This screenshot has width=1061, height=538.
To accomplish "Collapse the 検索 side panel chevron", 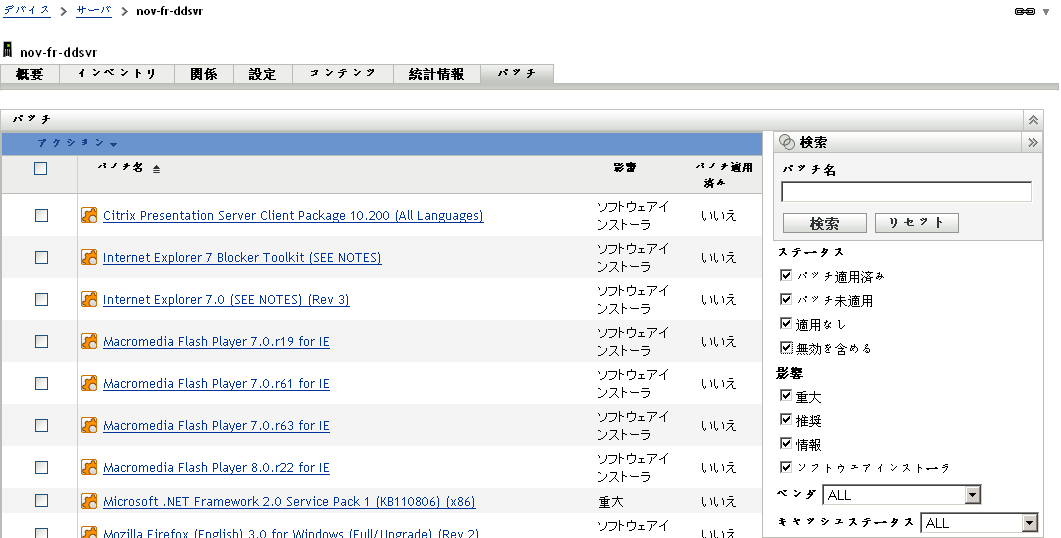I will tap(1033, 142).
